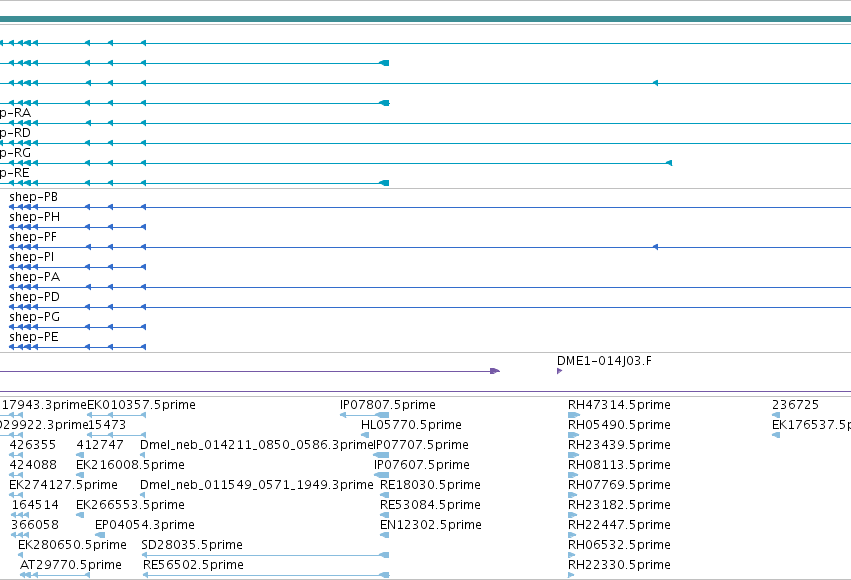Screen dimensions: 851x580
Task: Select EST IP07807.5prime
Action: 388,405
